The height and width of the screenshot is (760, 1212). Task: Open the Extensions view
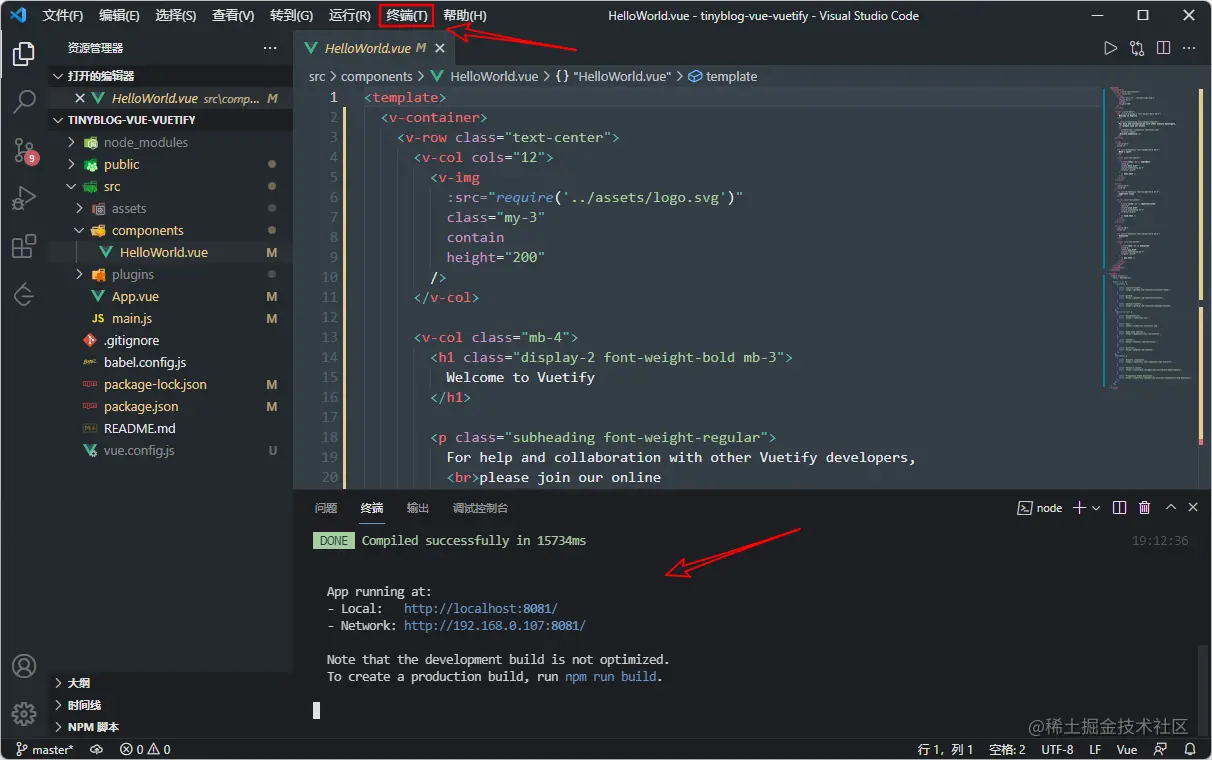click(24, 247)
